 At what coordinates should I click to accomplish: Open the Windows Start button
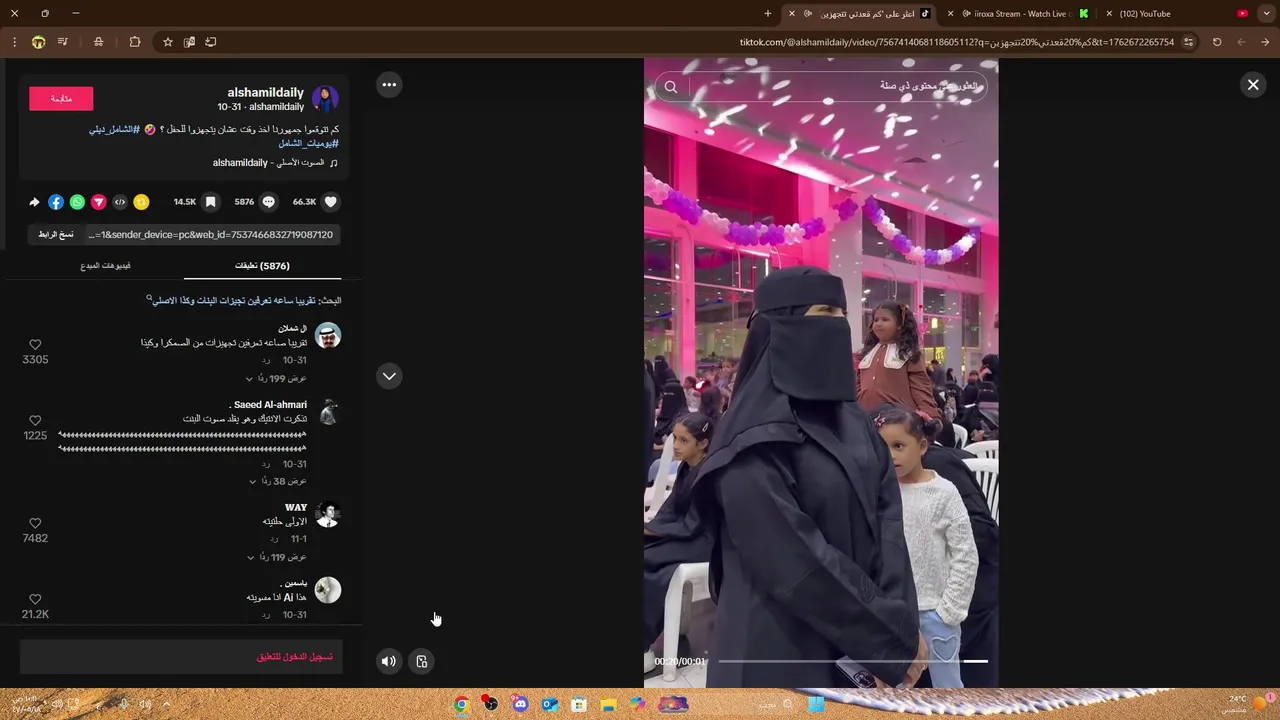816,704
